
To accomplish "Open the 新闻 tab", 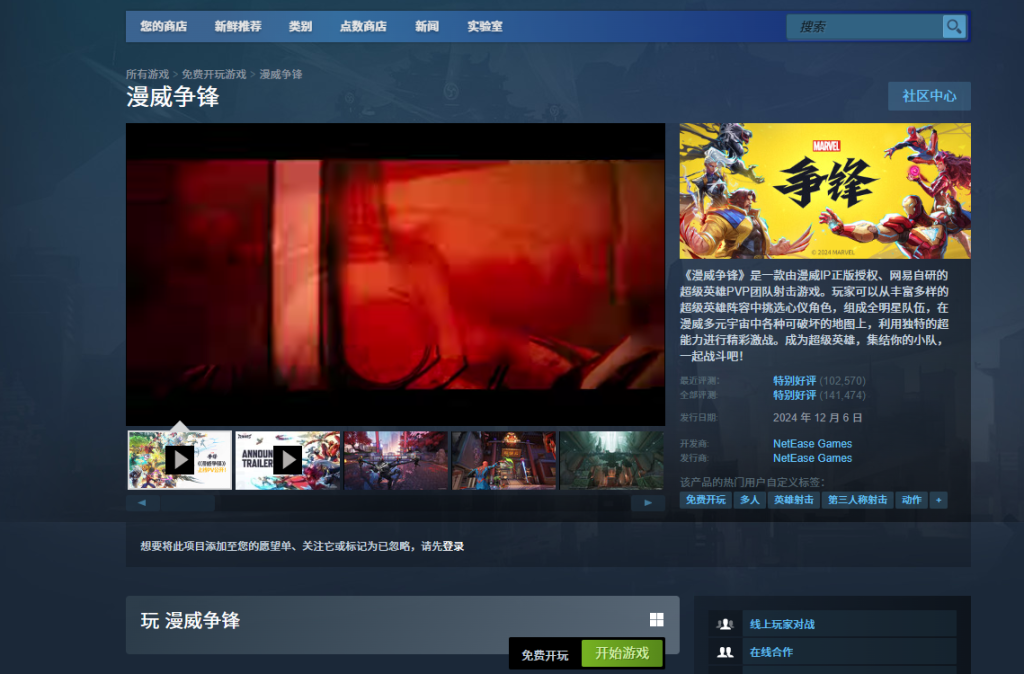I will point(427,27).
